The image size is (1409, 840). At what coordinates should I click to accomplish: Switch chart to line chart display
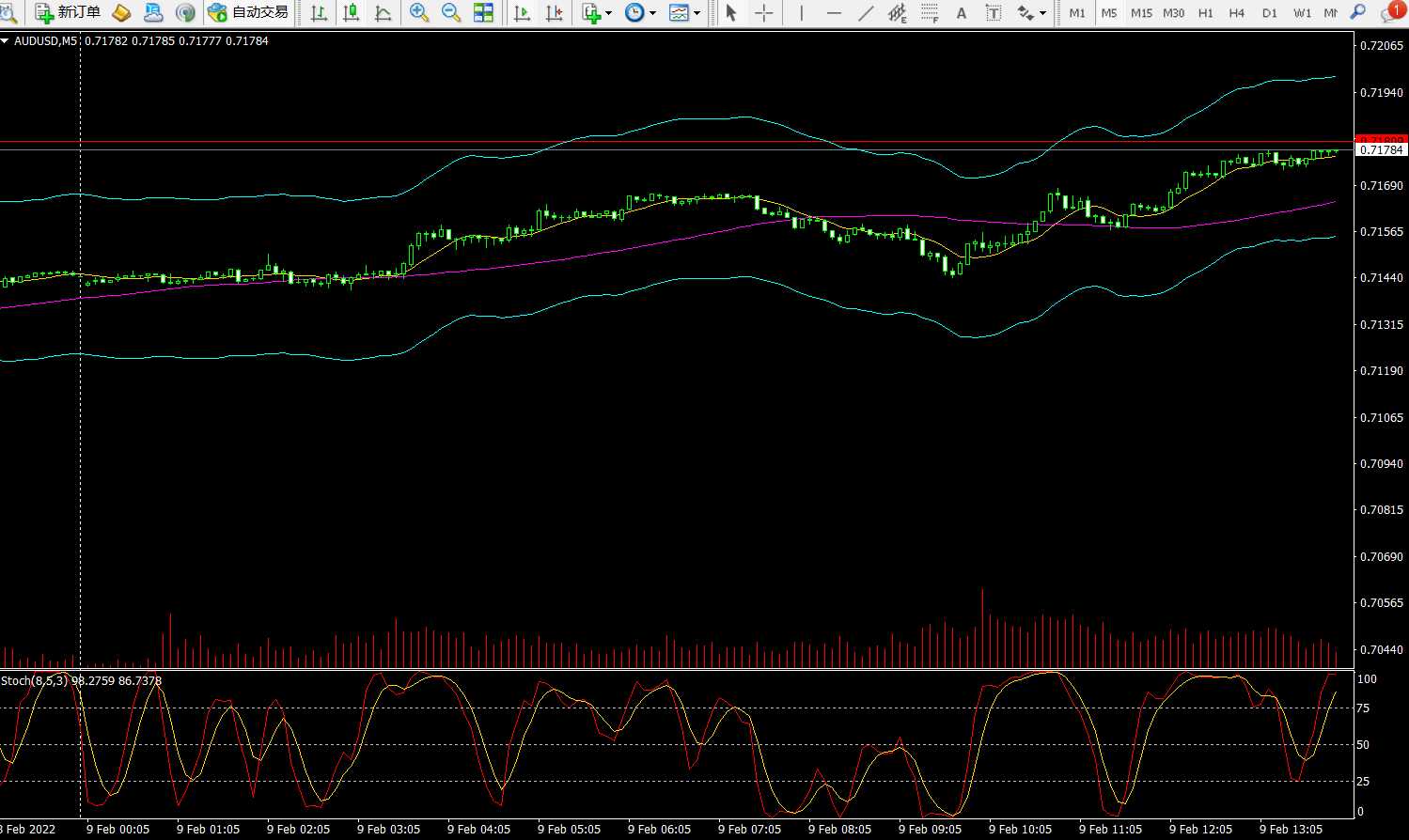(384, 12)
